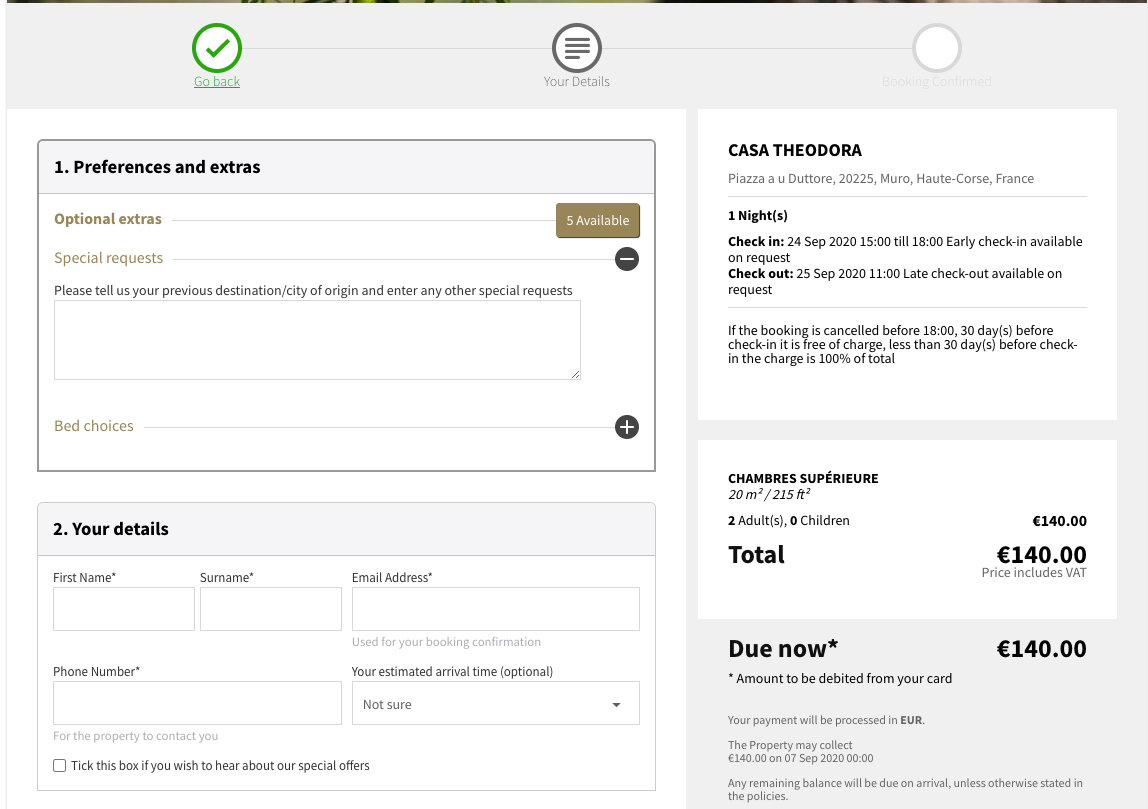Click the green checkmark step icon
The image size is (1148, 809).
217,47
